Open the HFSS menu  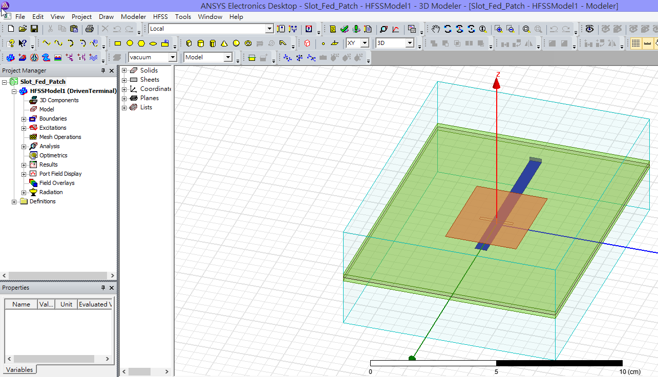tap(160, 17)
